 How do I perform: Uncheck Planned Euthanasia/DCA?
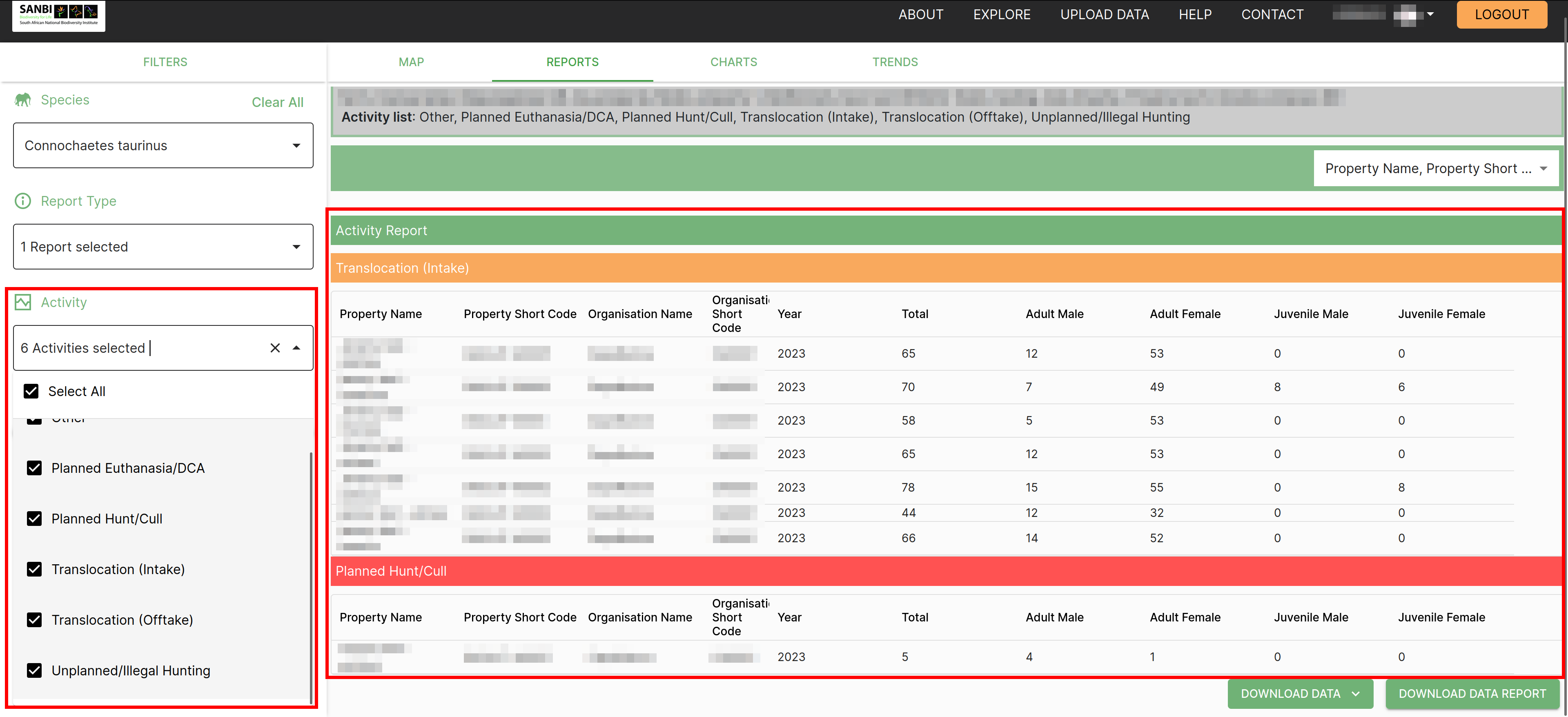[35, 468]
